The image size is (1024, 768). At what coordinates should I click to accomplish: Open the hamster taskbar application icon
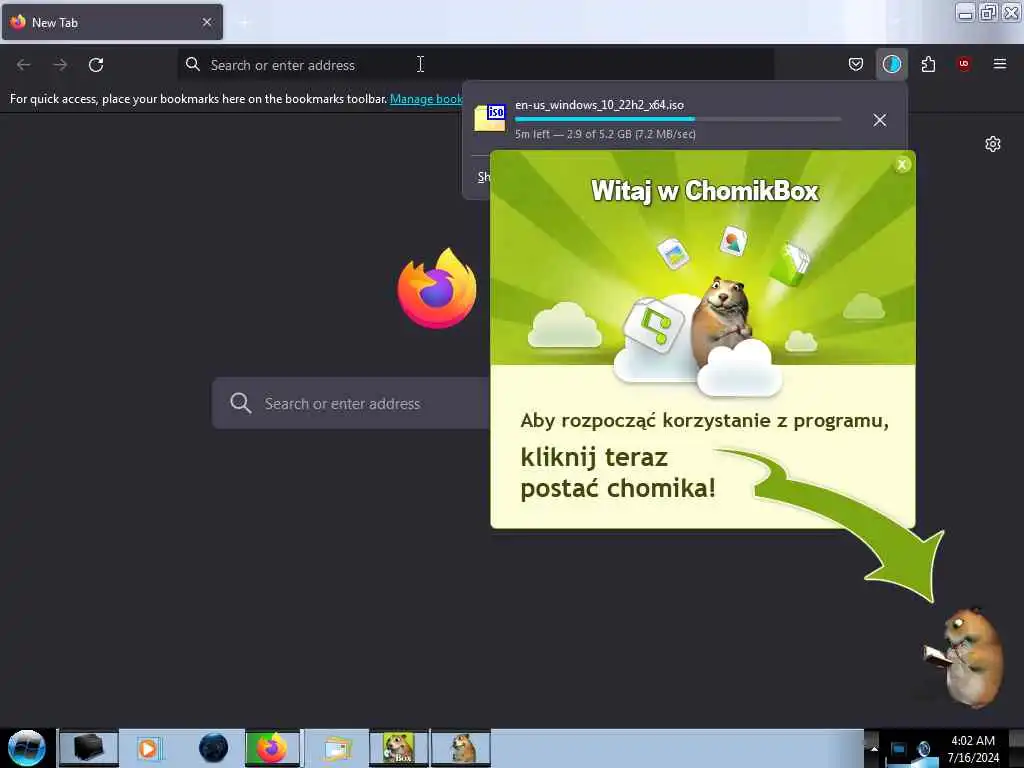461,748
